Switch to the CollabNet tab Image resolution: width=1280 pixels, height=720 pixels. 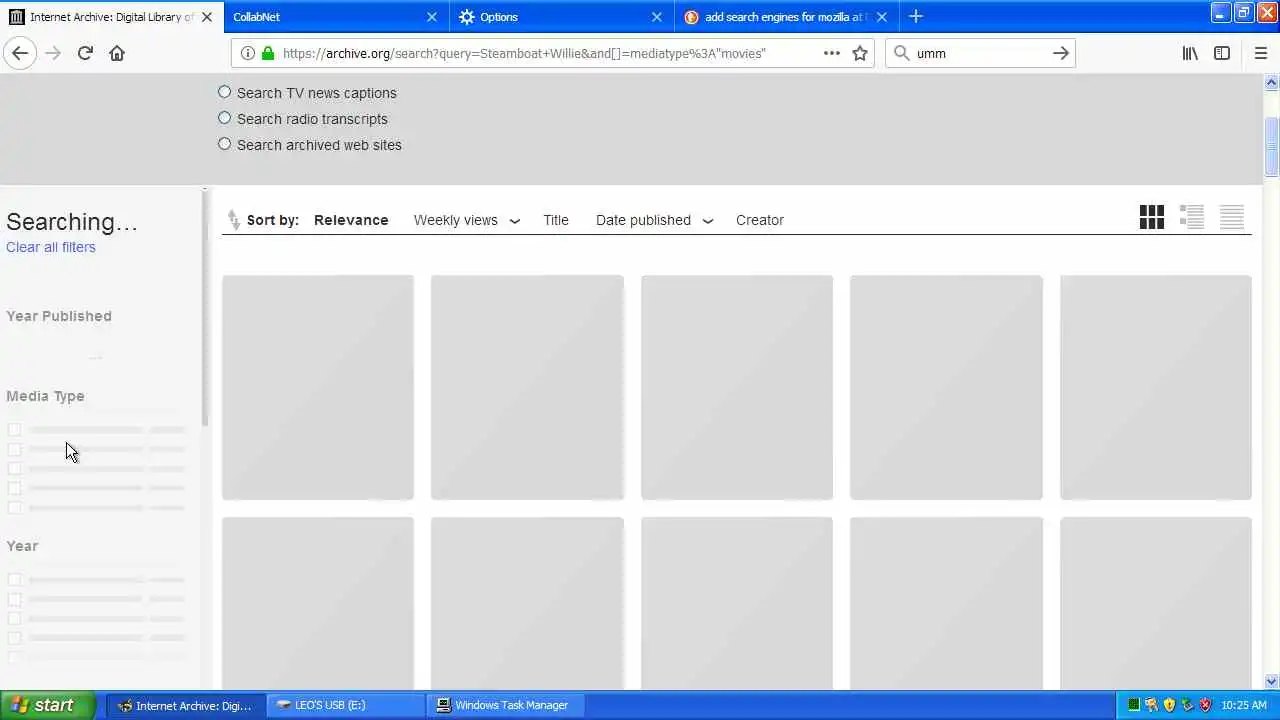337,17
